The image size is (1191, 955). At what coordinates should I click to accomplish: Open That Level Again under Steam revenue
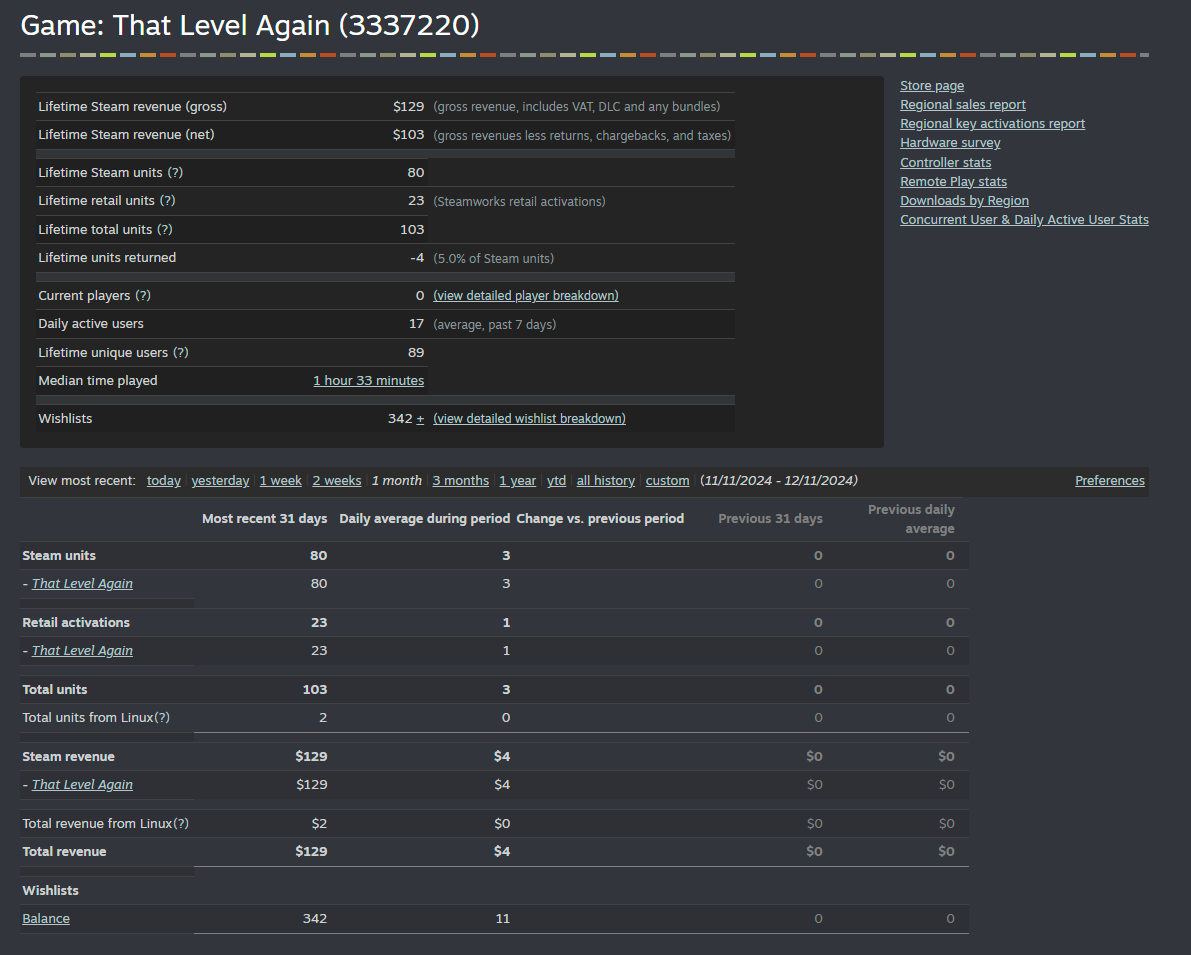[x=82, y=785]
